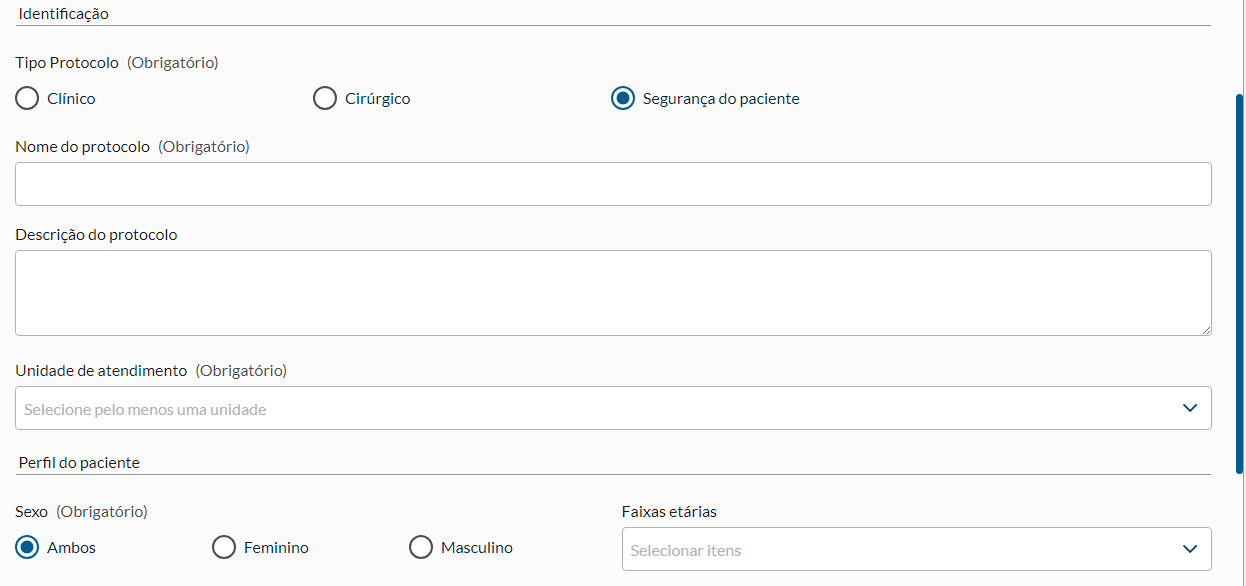Focus the Descrição do protocolo textarea
The height and width of the screenshot is (586, 1246).
[x=612, y=292]
